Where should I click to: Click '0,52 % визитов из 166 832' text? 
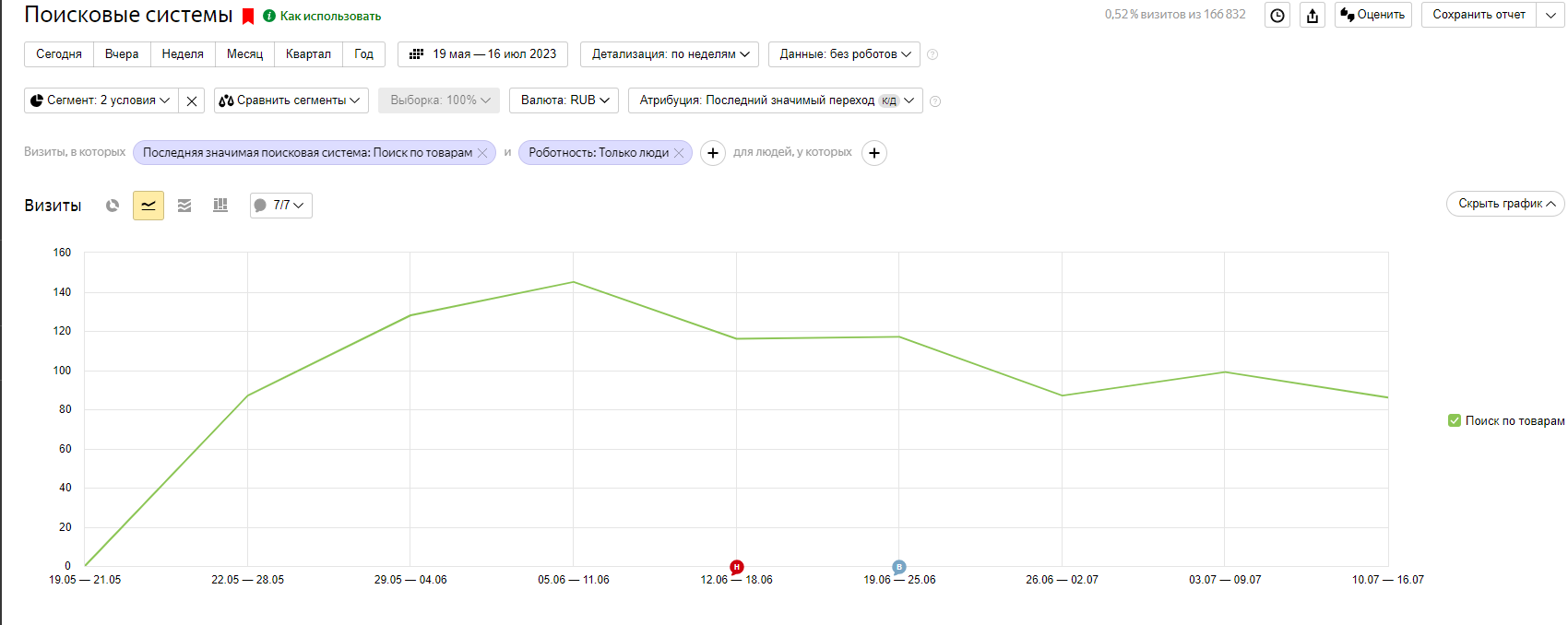(1175, 15)
